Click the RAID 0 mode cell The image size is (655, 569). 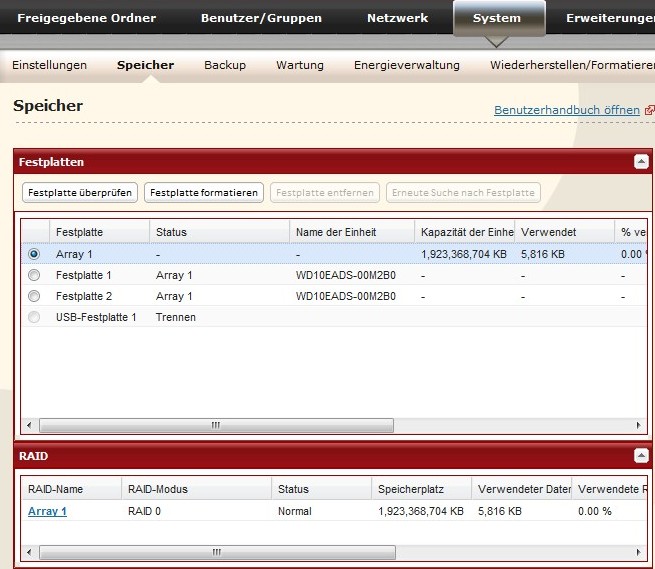[x=144, y=511]
